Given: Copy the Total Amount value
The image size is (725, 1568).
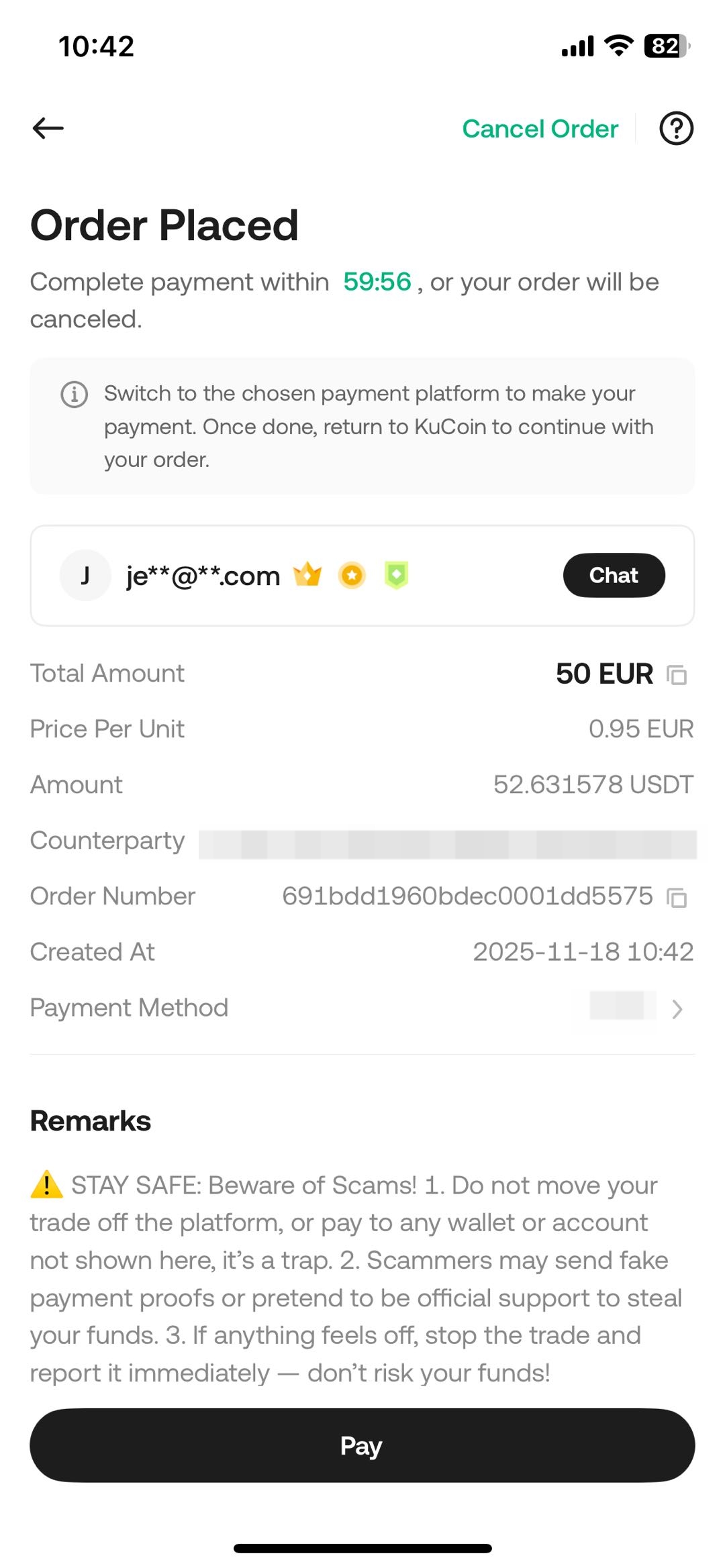Looking at the screenshot, I should pos(677,674).
